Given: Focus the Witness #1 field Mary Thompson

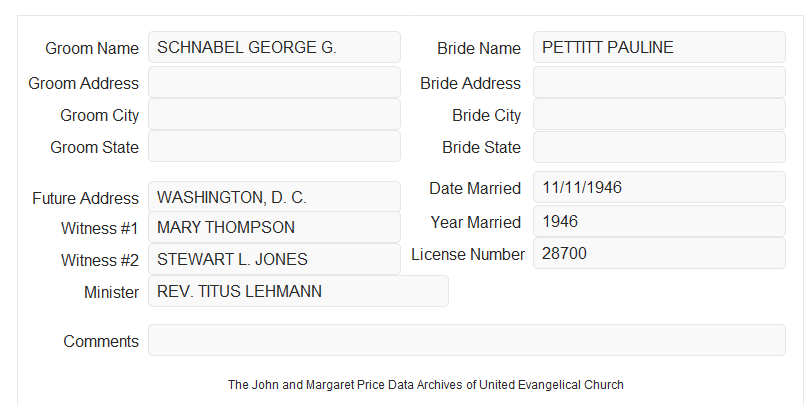Looking at the screenshot, I should 274,227.
